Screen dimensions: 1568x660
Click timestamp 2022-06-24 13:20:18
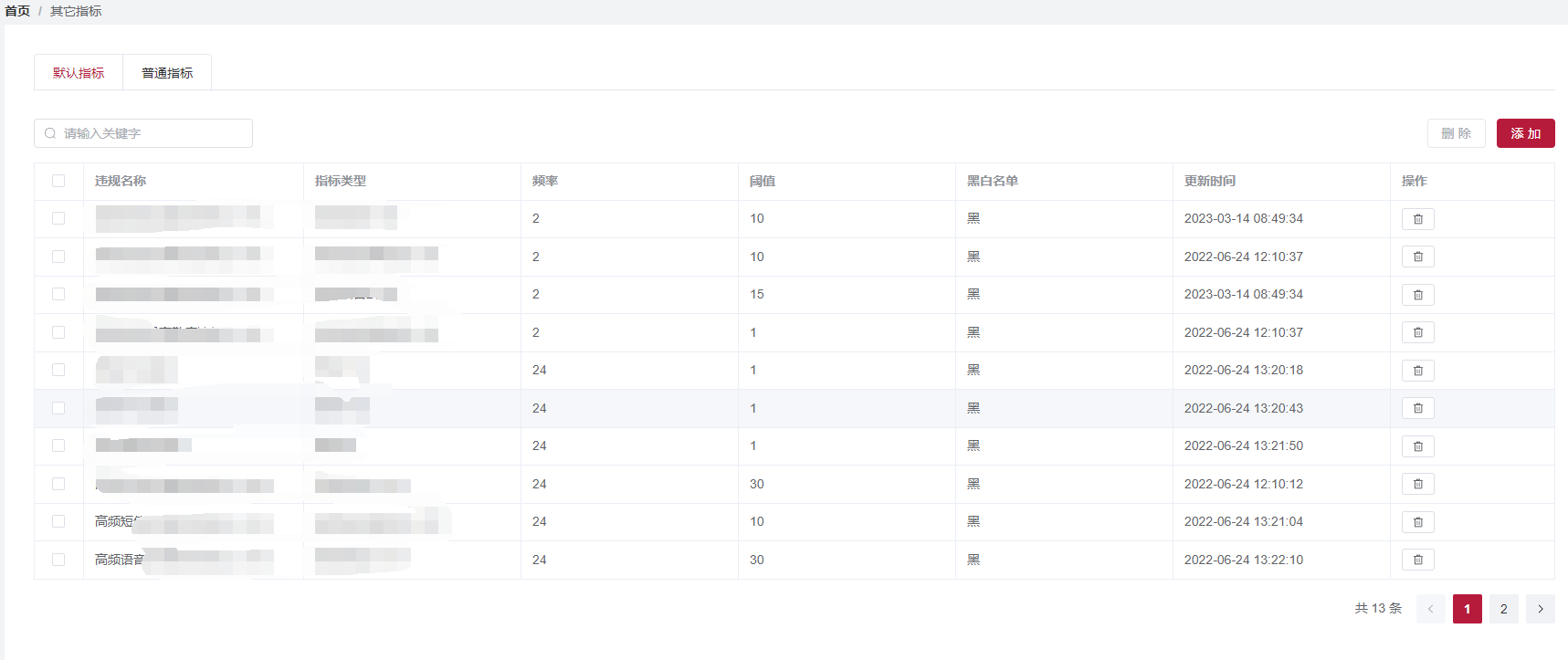tap(1244, 370)
